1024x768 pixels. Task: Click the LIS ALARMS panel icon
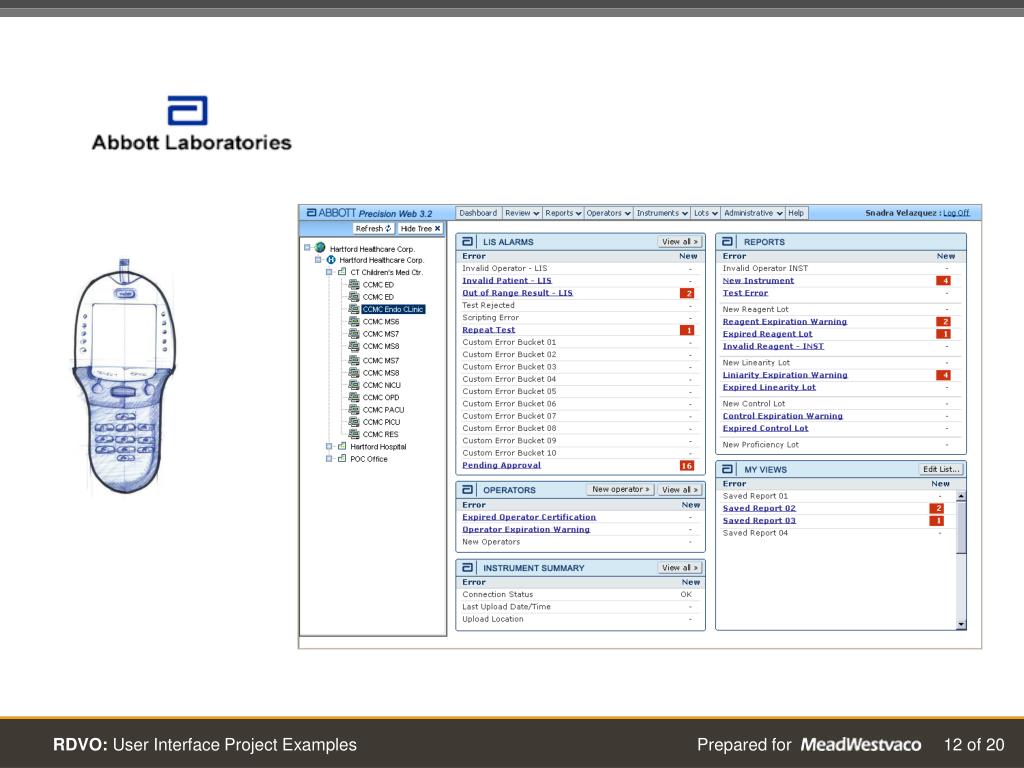[467, 242]
